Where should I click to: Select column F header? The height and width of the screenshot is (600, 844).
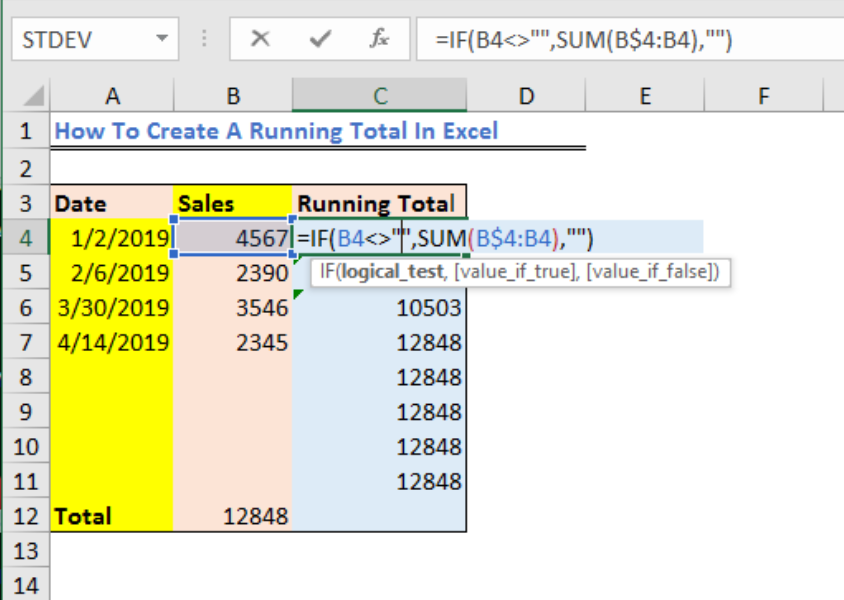click(x=764, y=96)
